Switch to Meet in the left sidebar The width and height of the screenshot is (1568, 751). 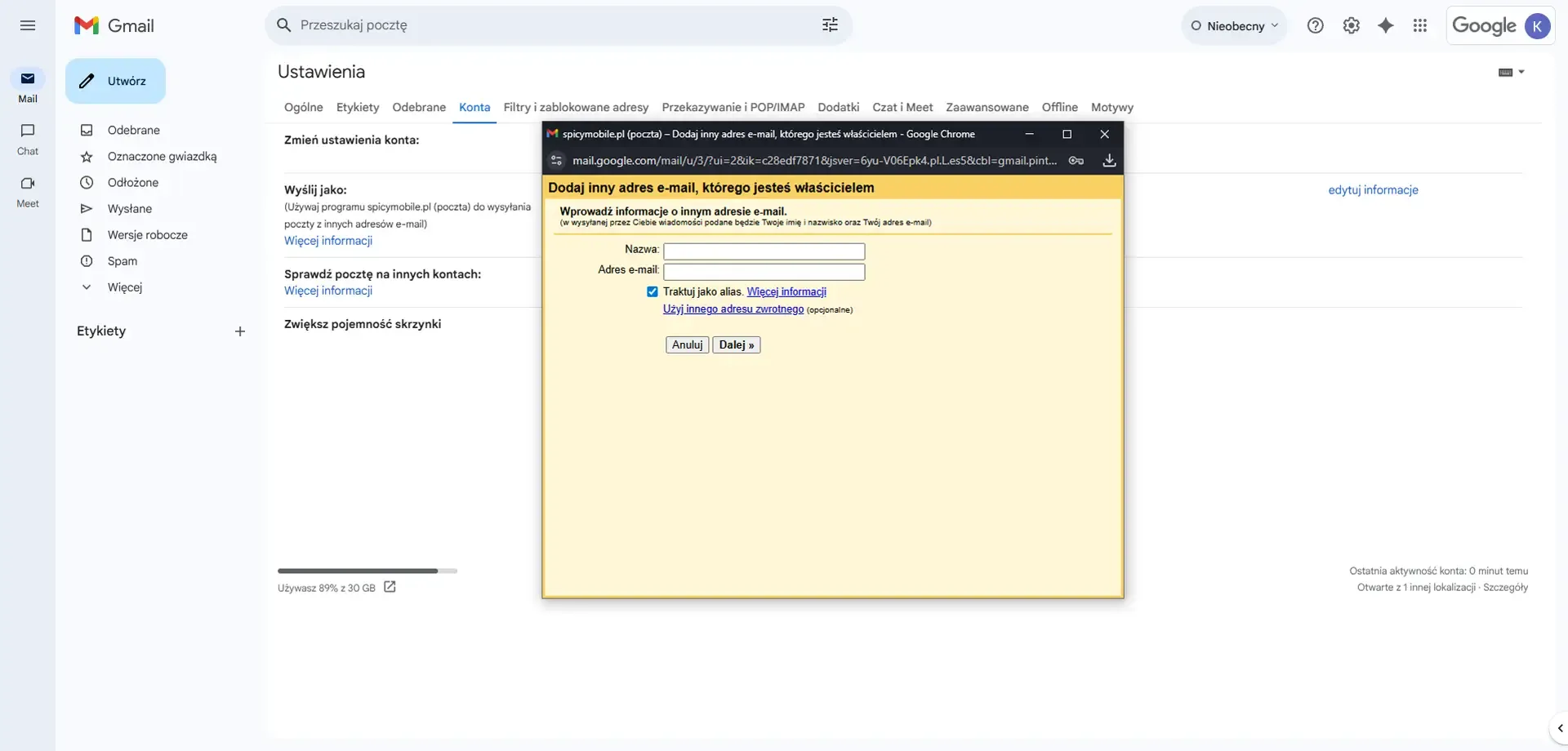tap(27, 192)
